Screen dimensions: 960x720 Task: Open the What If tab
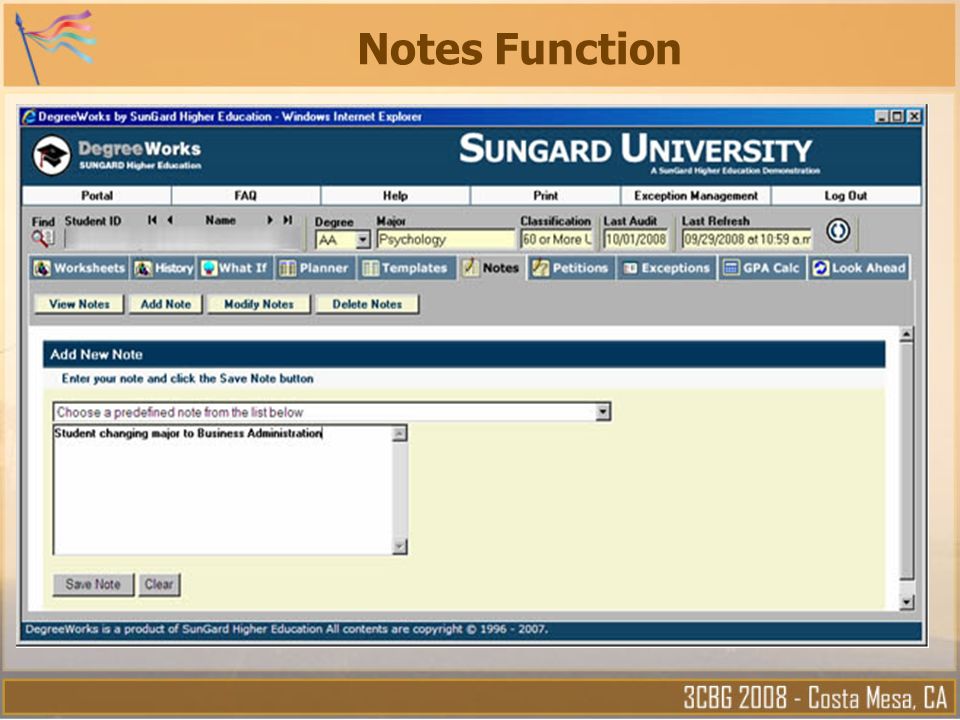(x=236, y=268)
